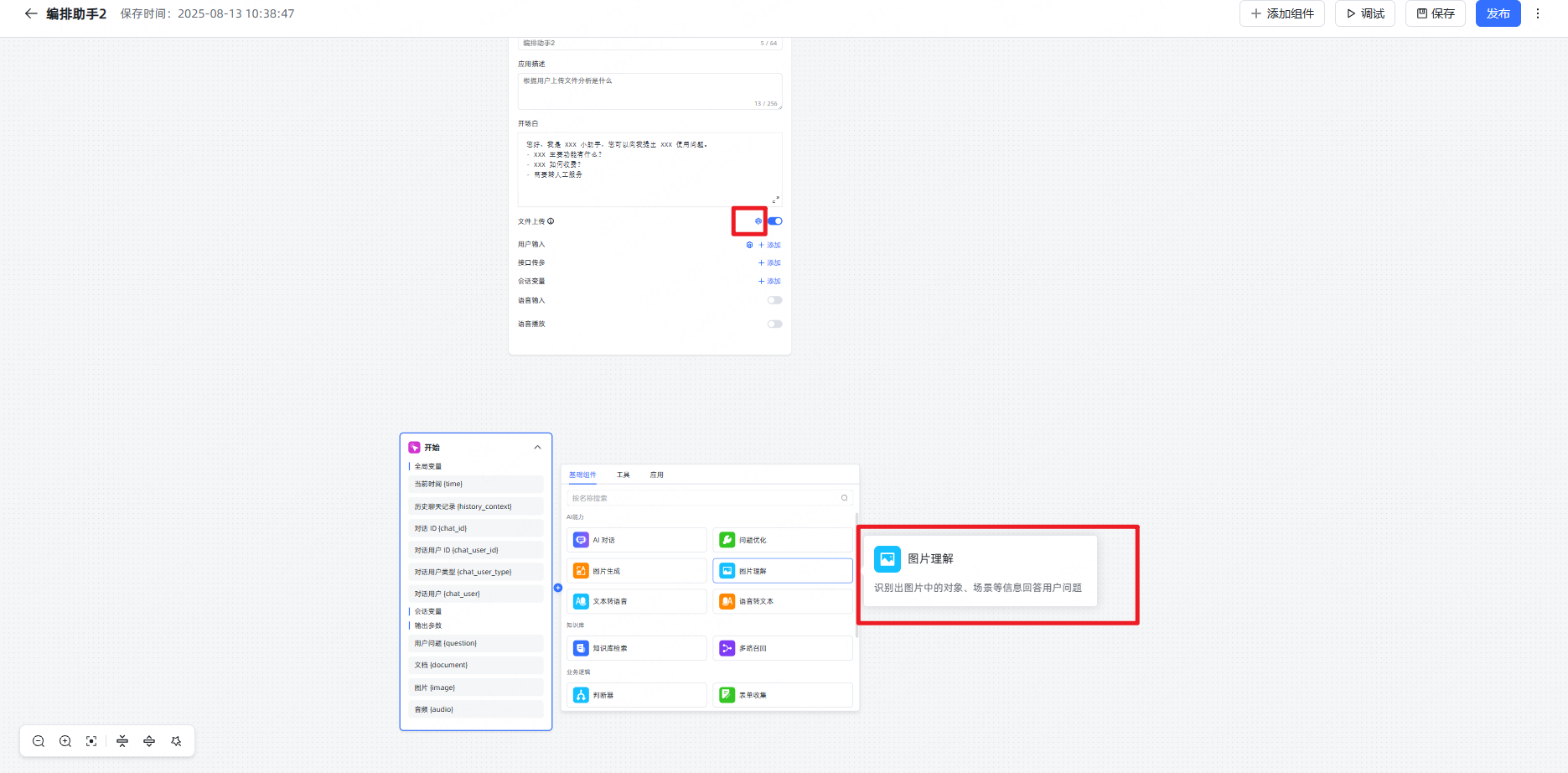The image size is (1568, 773).
Task: Click into the 开场白 text box
Action: [x=649, y=169]
